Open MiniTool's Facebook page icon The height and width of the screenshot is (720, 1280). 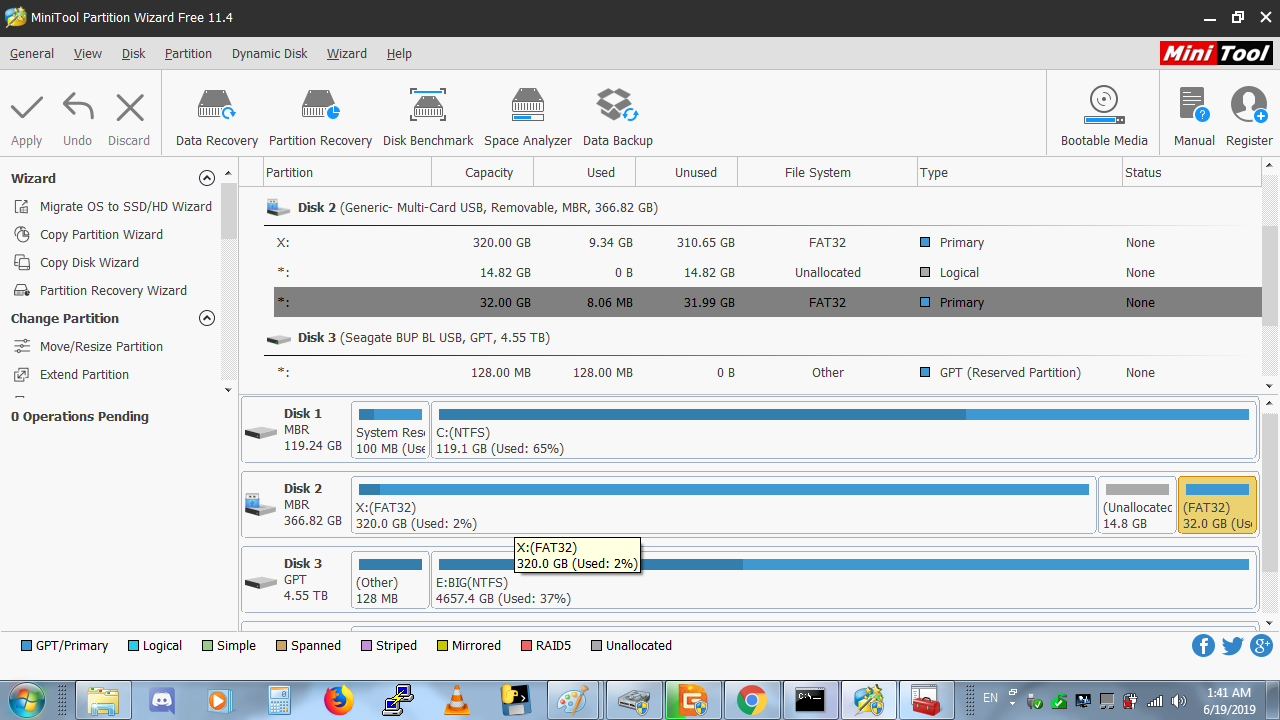point(1203,646)
